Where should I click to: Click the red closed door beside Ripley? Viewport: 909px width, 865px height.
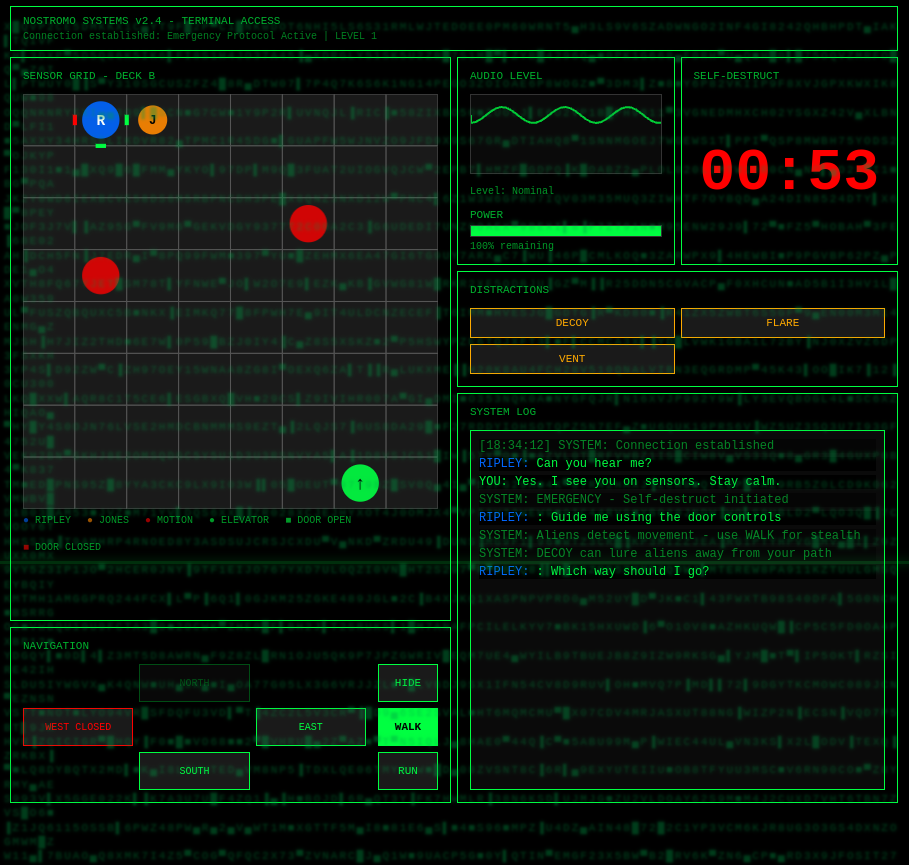coord(75,120)
